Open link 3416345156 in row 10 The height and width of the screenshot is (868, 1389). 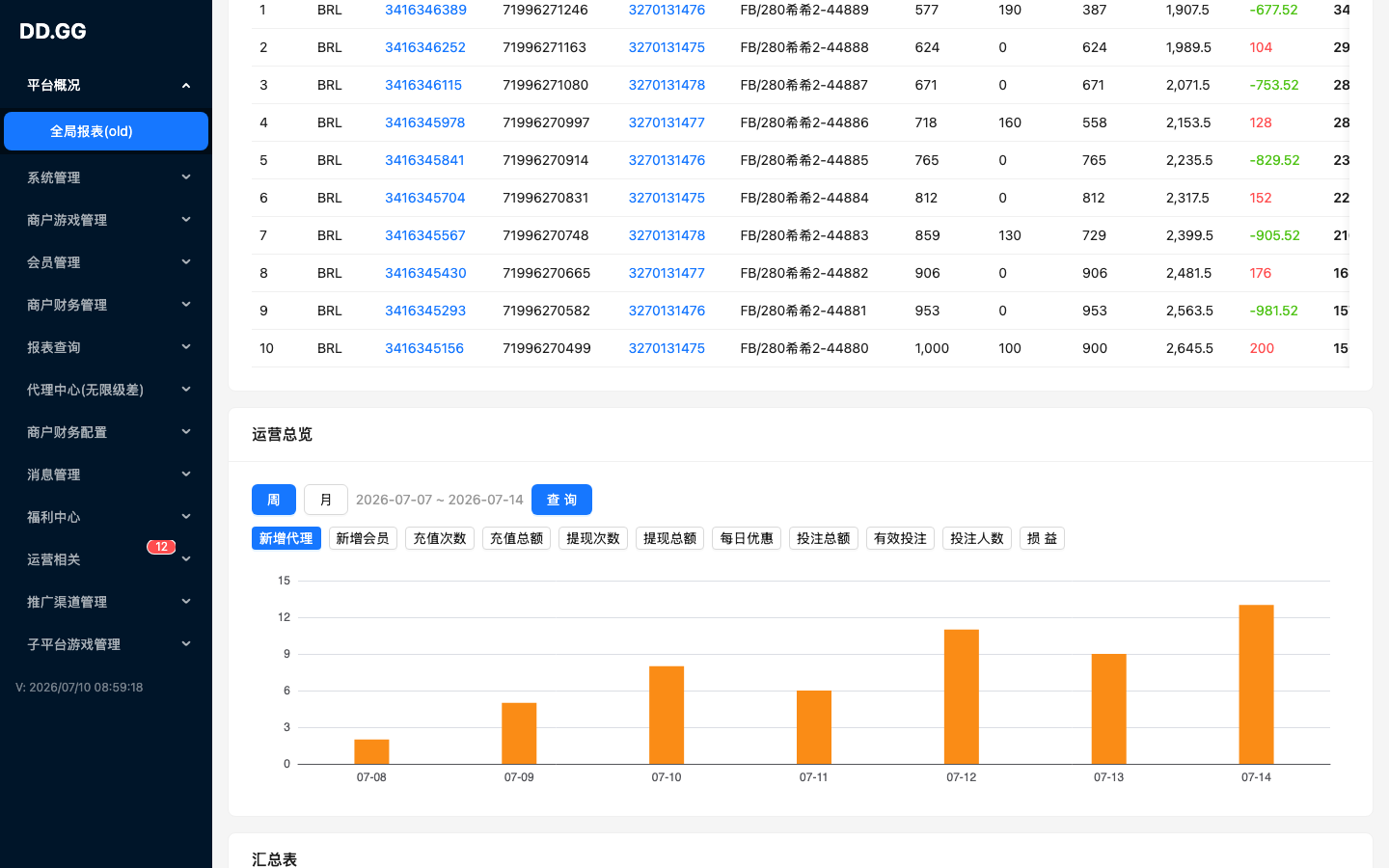coord(424,348)
